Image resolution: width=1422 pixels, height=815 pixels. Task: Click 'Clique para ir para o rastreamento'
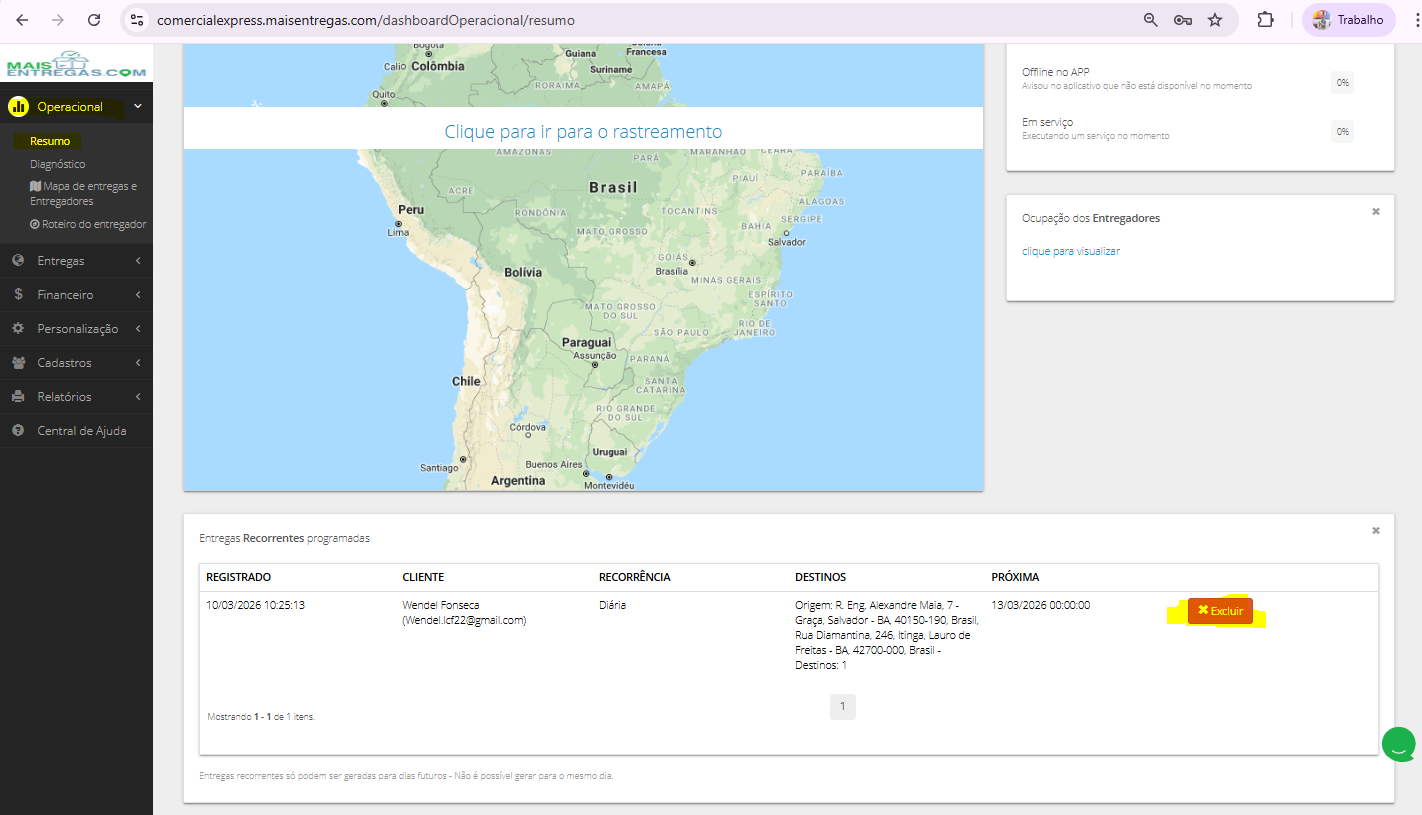[x=583, y=132]
